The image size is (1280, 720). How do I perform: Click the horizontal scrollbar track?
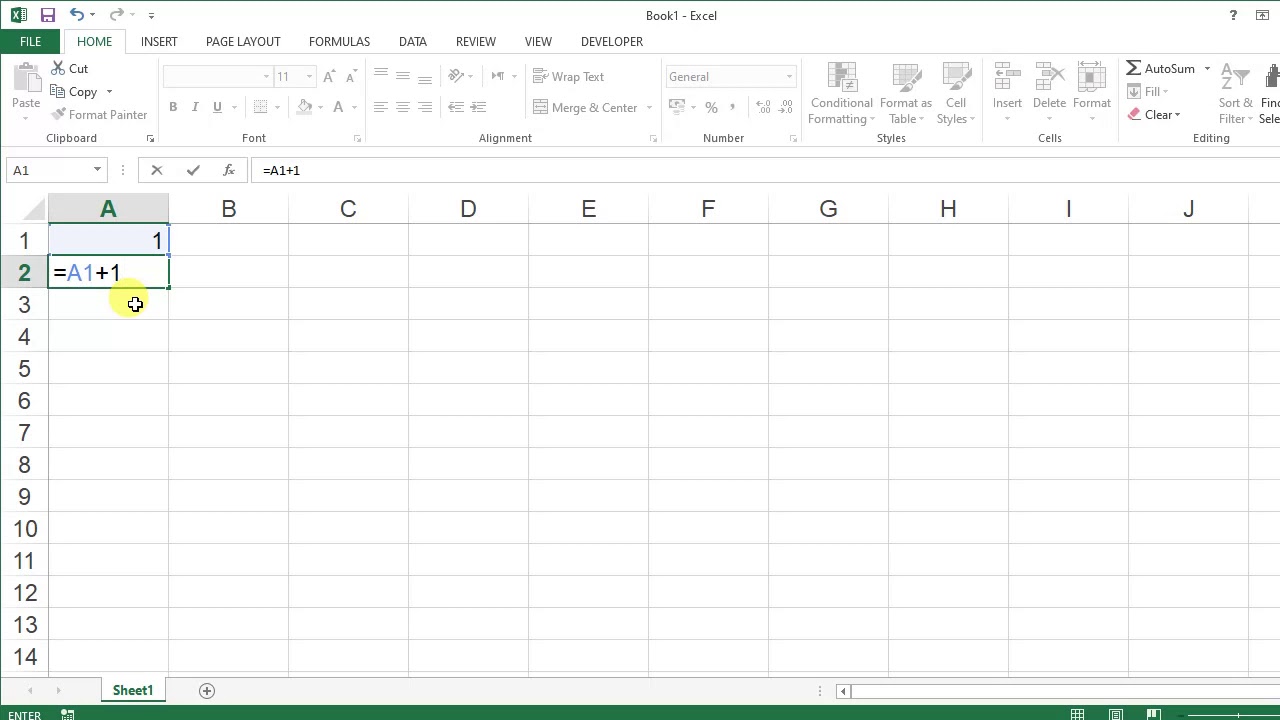tap(1060, 691)
